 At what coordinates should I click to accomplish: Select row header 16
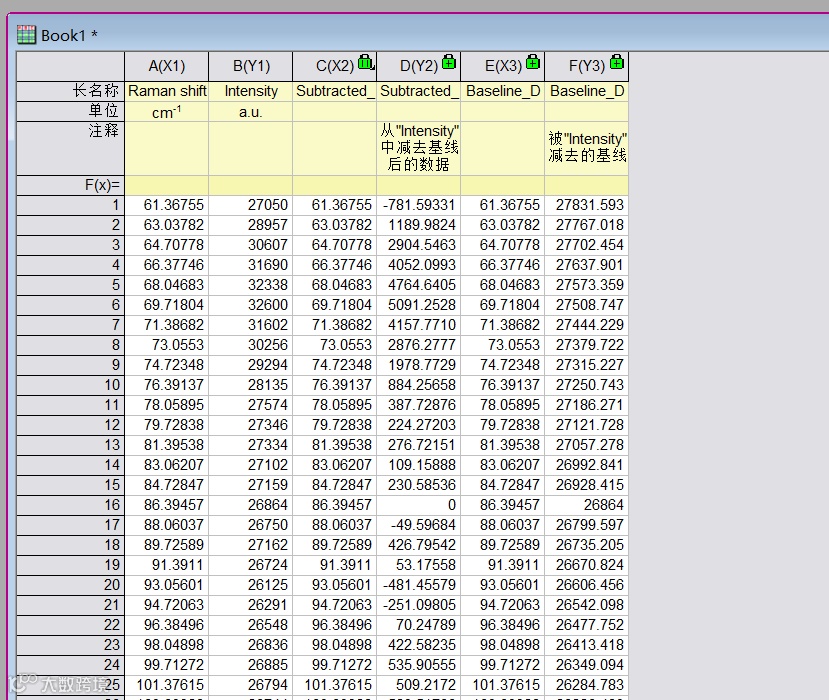point(70,505)
